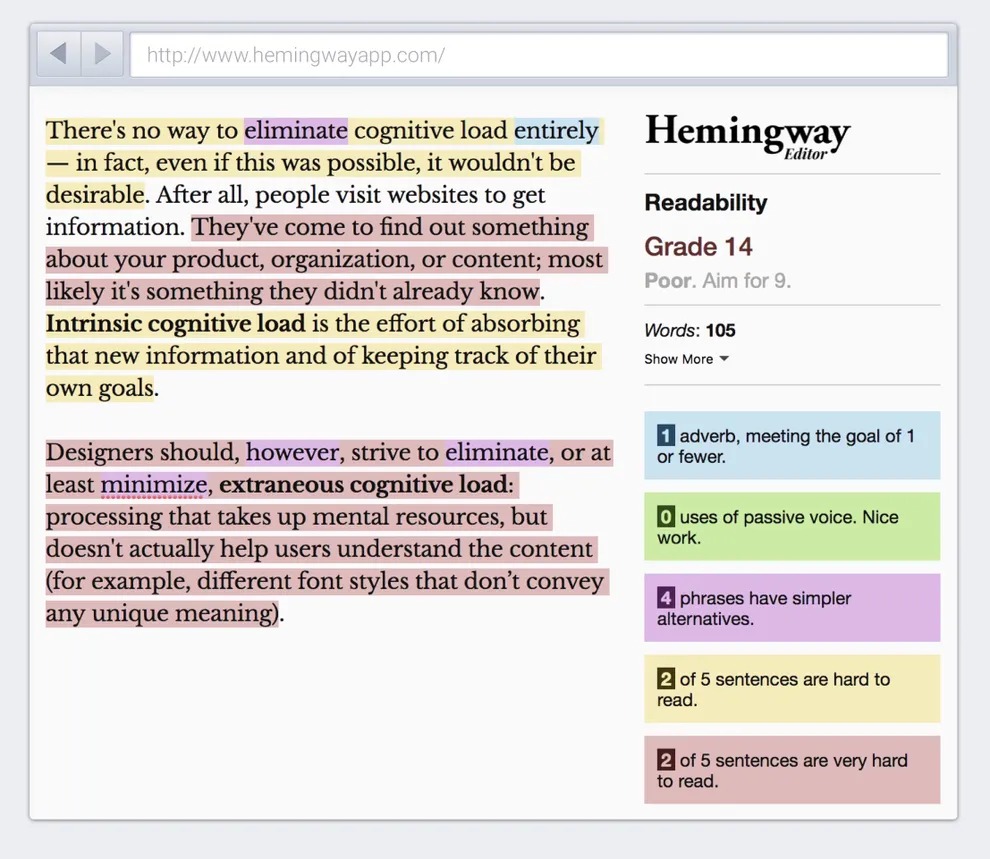Image resolution: width=990 pixels, height=859 pixels.
Task: Click the bold phrase 'extraneous cognitive load'
Action: click(x=363, y=485)
